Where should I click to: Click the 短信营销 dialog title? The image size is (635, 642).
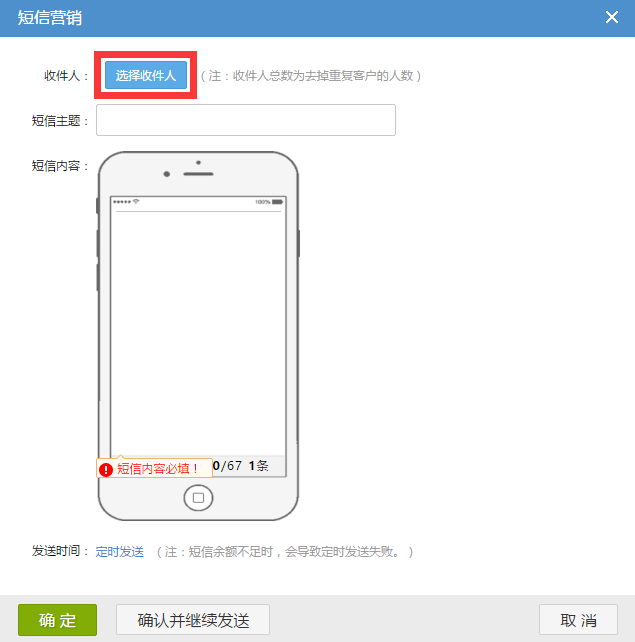(x=50, y=18)
